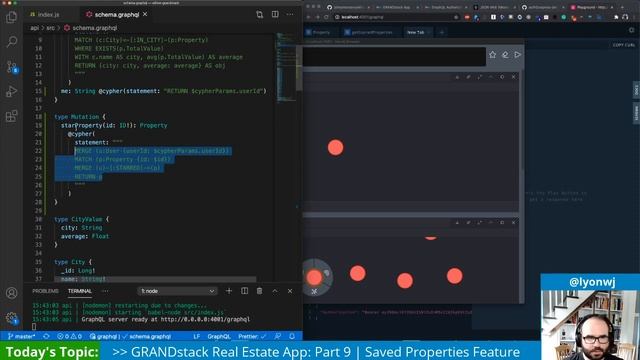Viewport: 640px width, 360px height.
Task: Rerun query in upper result frame
Action: [502, 77]
